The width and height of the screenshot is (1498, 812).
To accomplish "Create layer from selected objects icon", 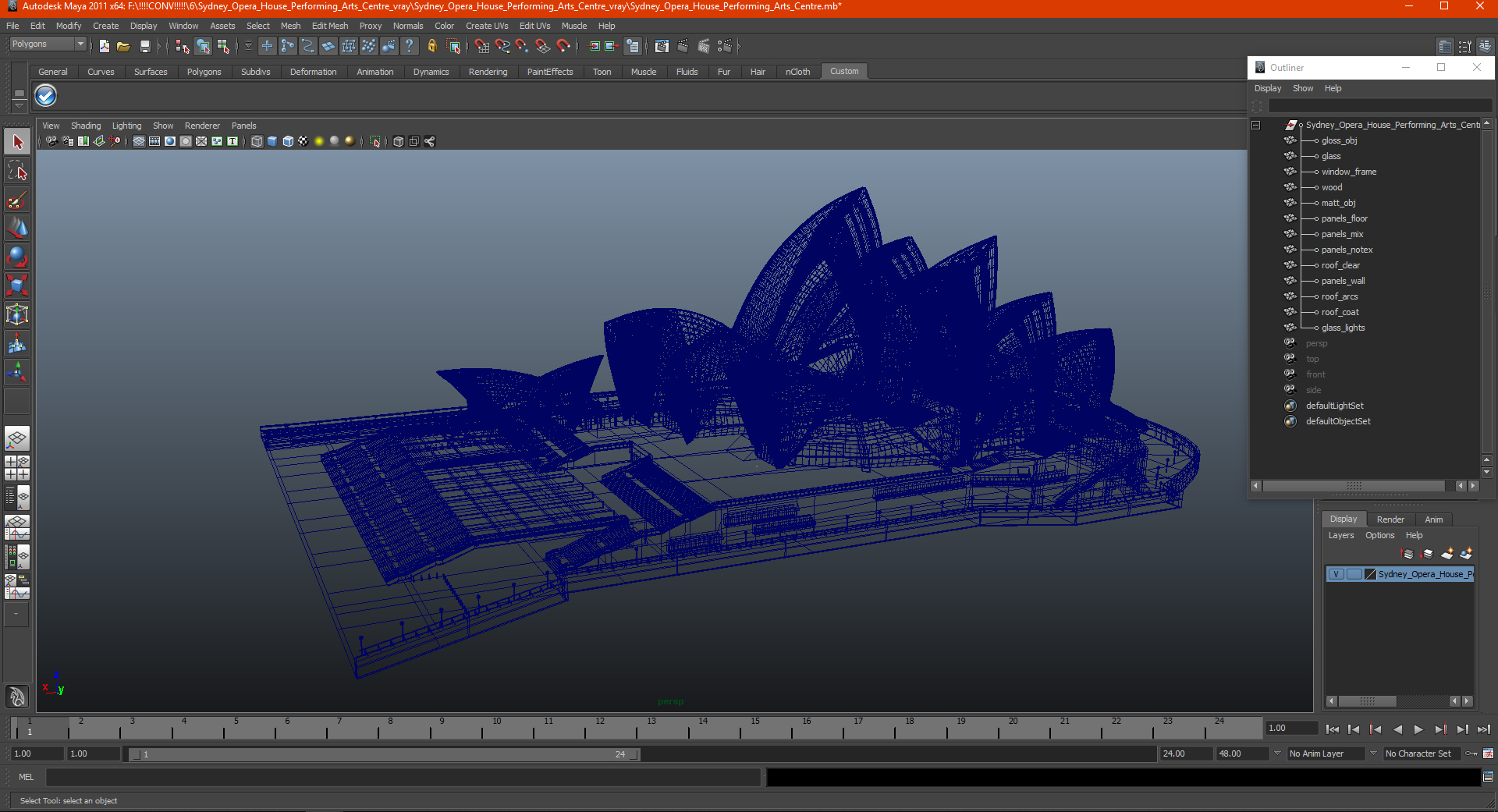I will (x=1466, y=554).
